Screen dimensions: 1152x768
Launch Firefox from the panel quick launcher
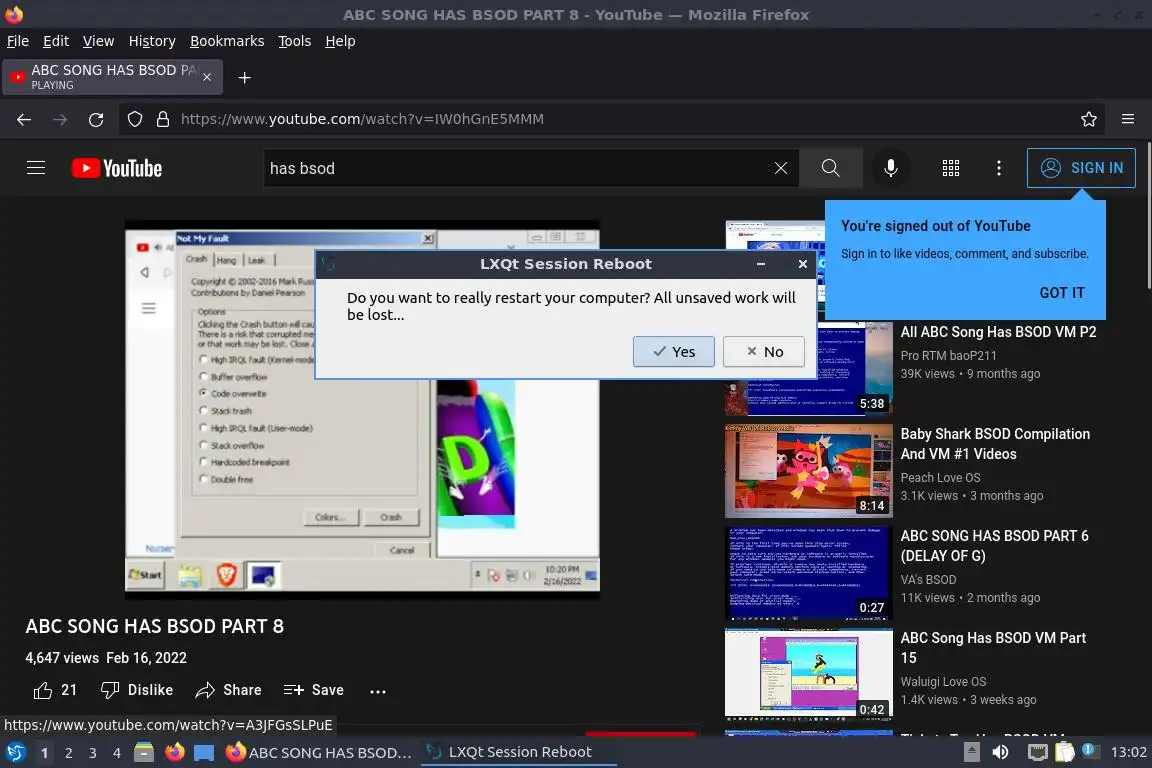(174, 752)
